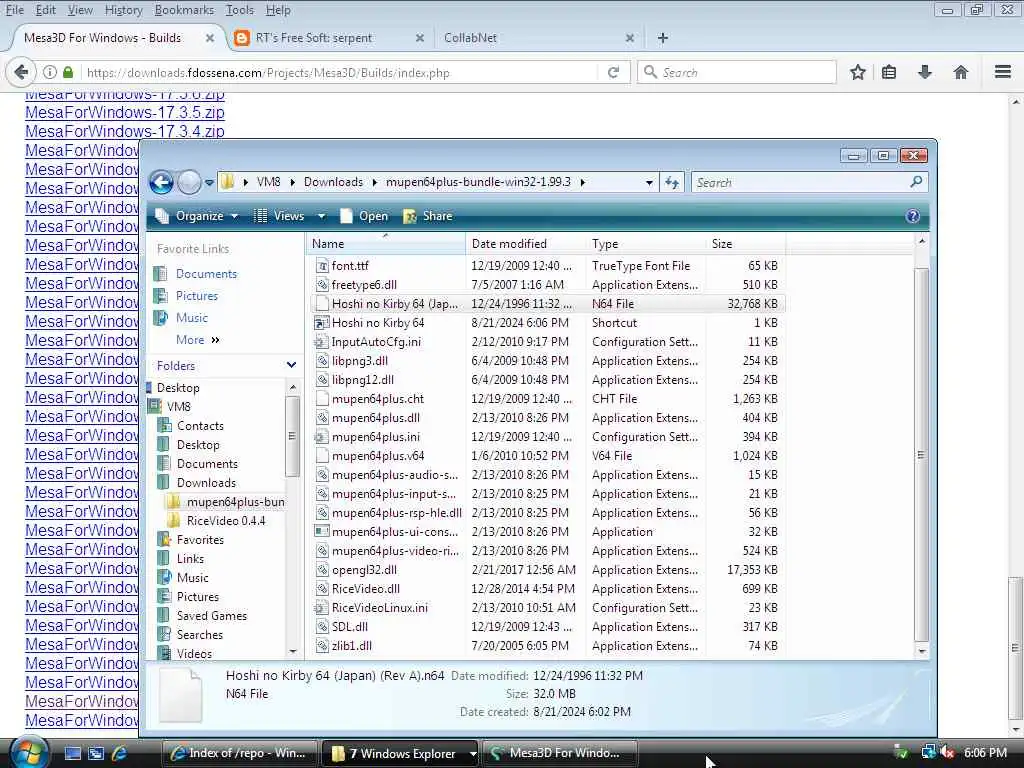The height and width of the screenshot is (768, 1024).
Task: Open MesaForWindows-17.3.5.zip download link
Action: click(x=125, y=112)
